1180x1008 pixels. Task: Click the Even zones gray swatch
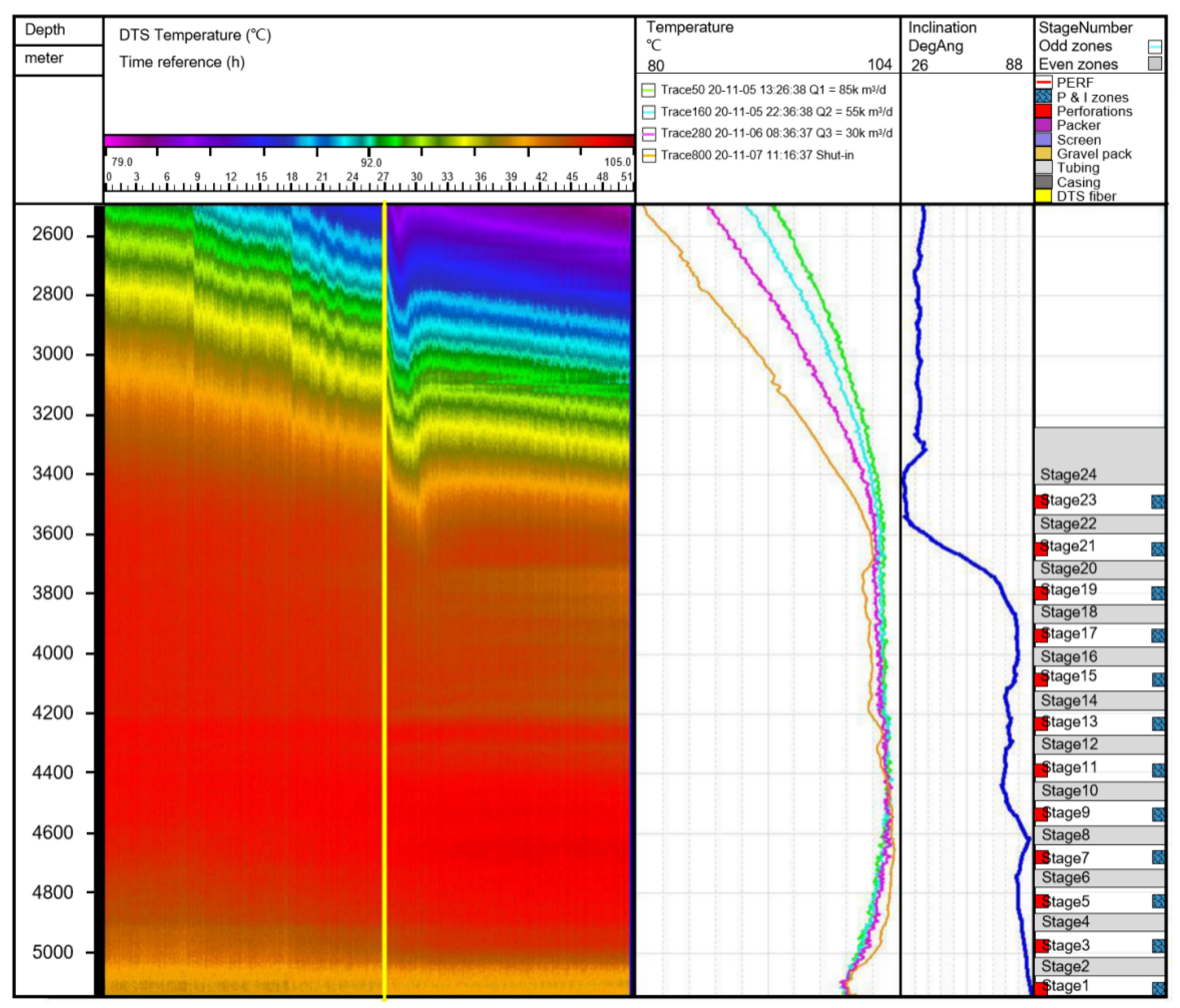[x=1155, y=64]
